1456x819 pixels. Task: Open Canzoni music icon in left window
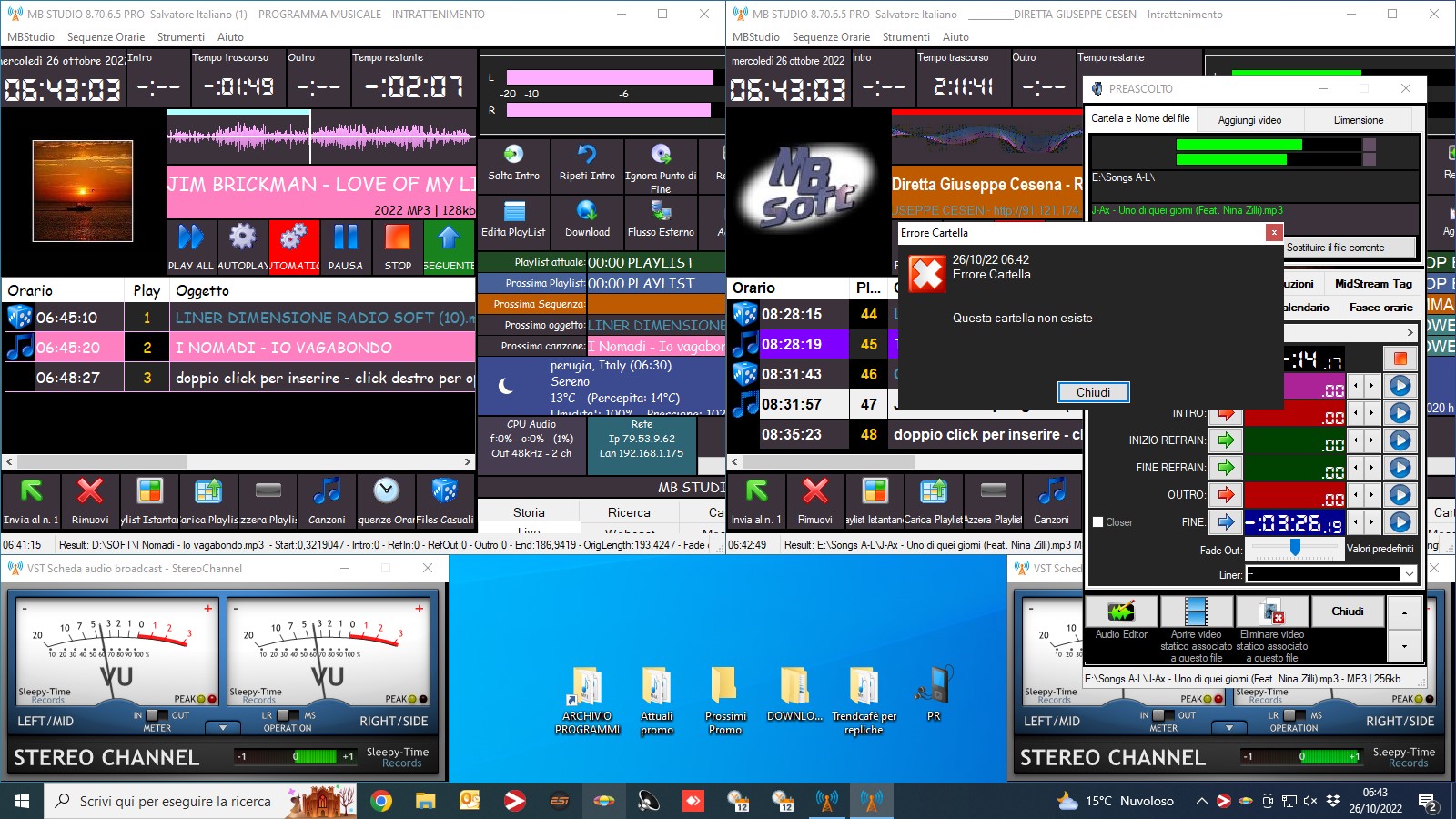point(327,500)
